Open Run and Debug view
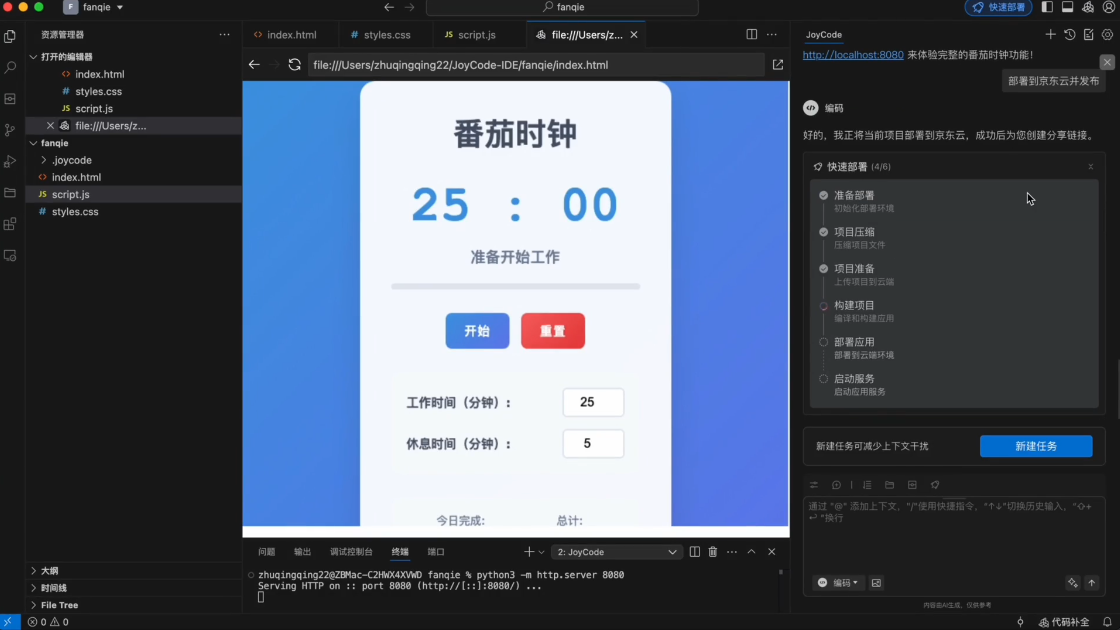Viewport: 1120px width, 630px height. point(10,161)
